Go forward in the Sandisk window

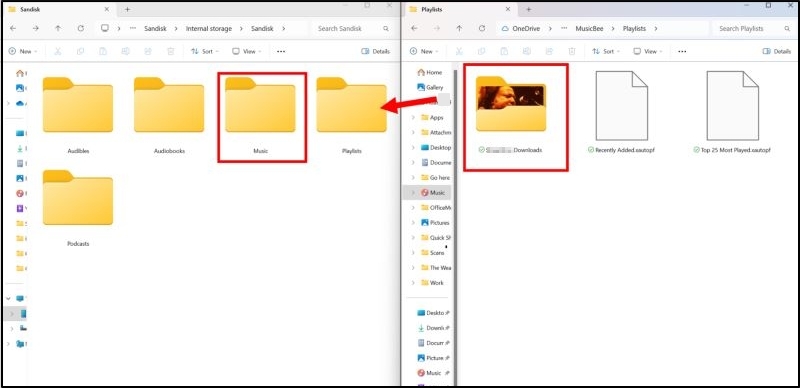pyautogui.click(x=35, y=29)
